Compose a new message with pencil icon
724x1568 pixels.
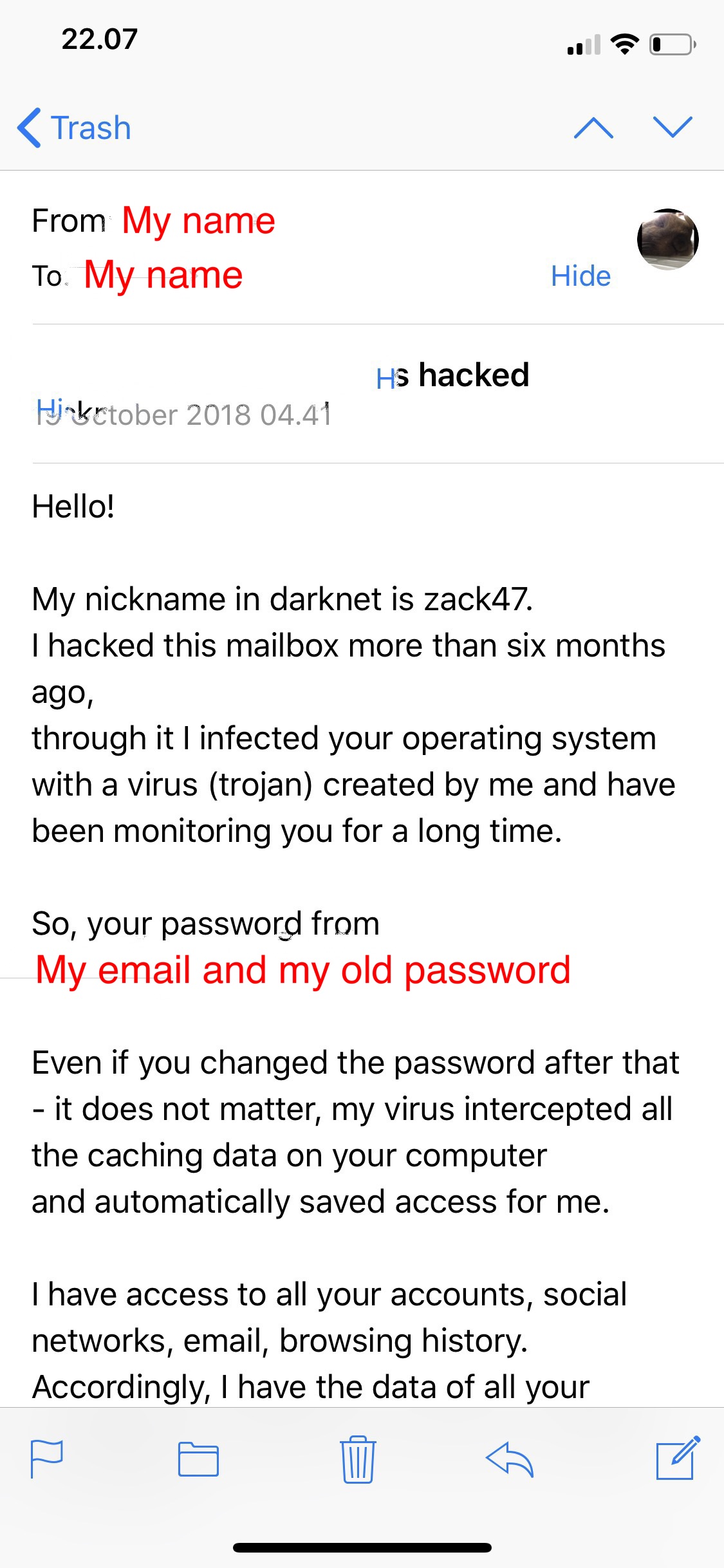point(678,1458)
